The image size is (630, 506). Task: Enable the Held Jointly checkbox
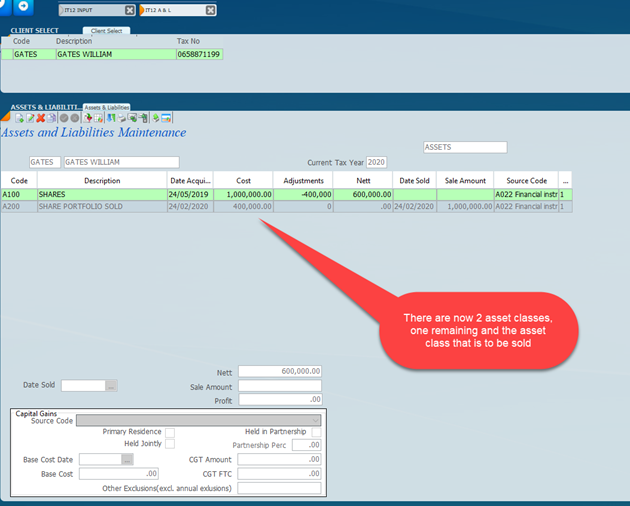(170, 444)
